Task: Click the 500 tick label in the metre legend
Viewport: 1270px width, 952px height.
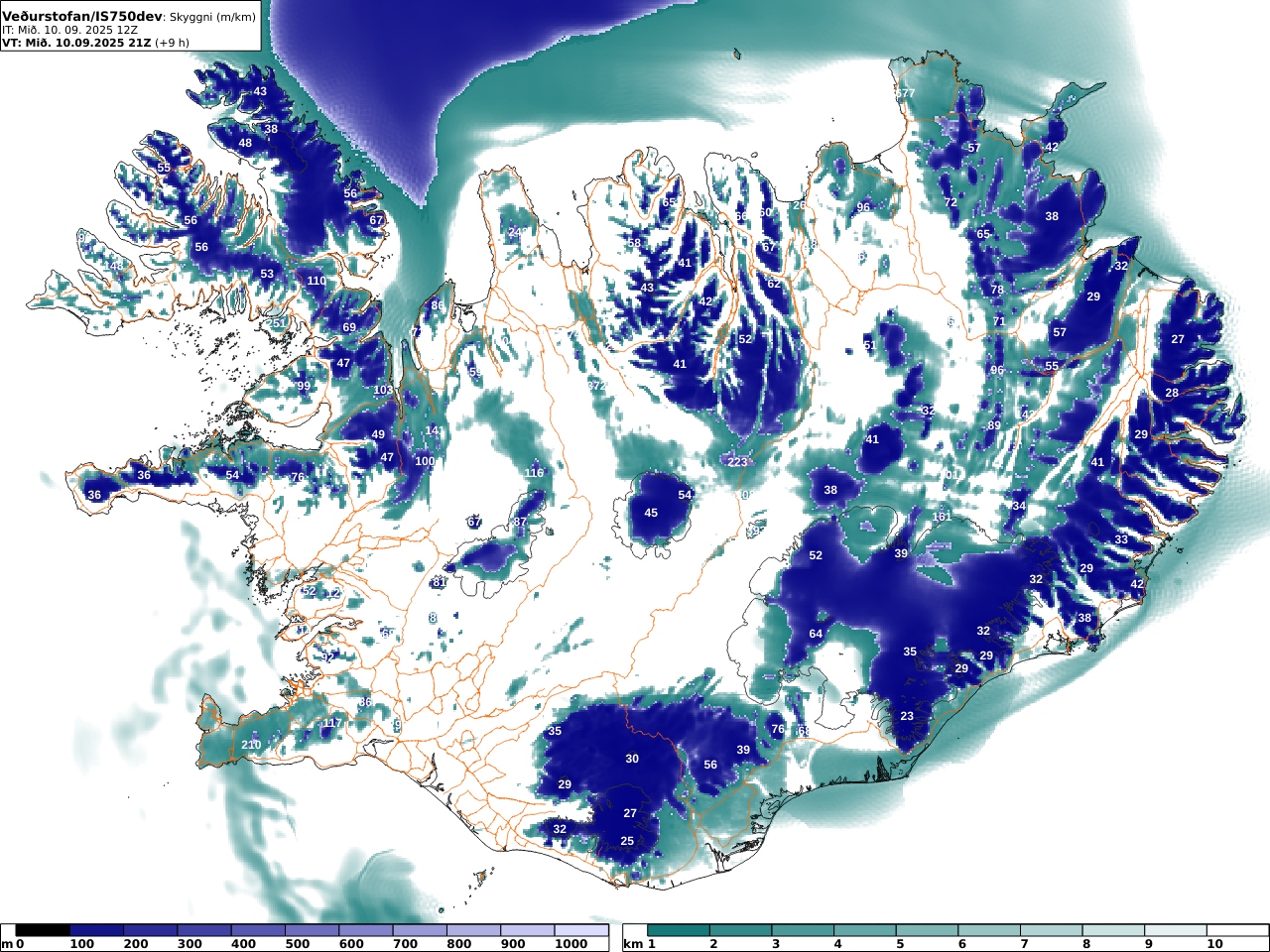Action: tap(298, 944)
